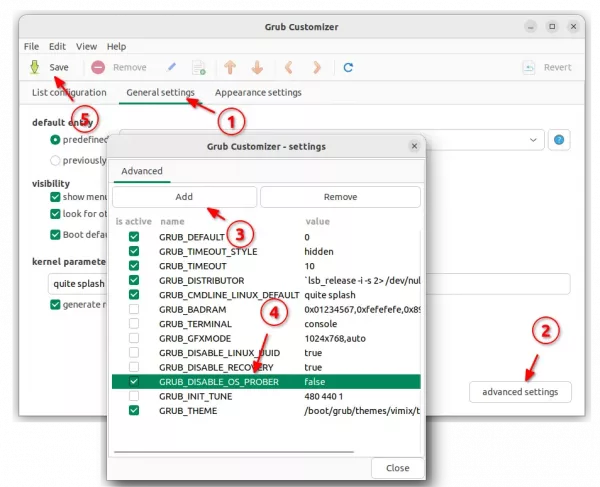Click the advanced settings button
Viewport: 600px width, 487px height.
coord(520,392)
